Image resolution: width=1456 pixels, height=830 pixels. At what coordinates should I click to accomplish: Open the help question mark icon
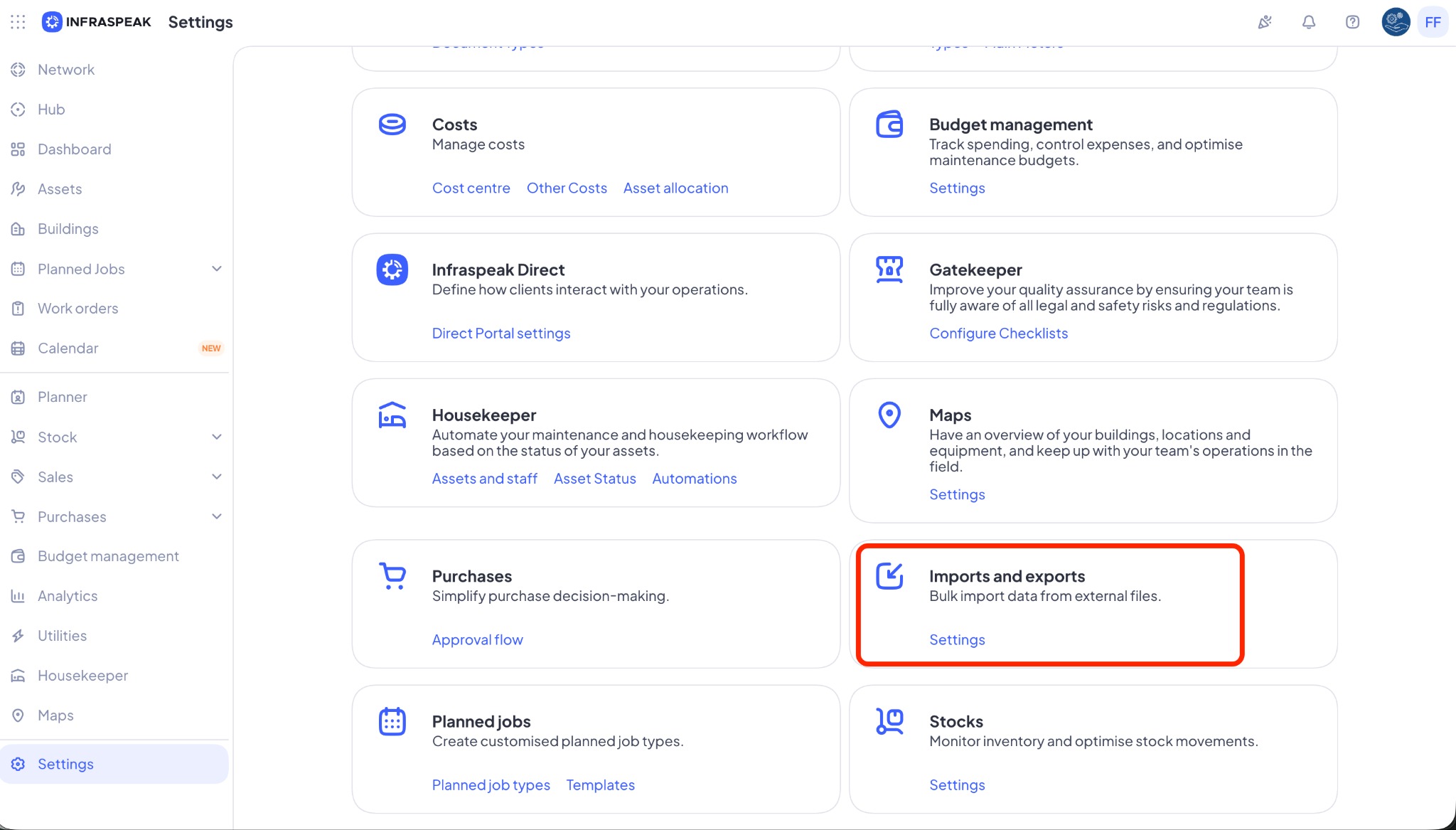[1352, 22]
